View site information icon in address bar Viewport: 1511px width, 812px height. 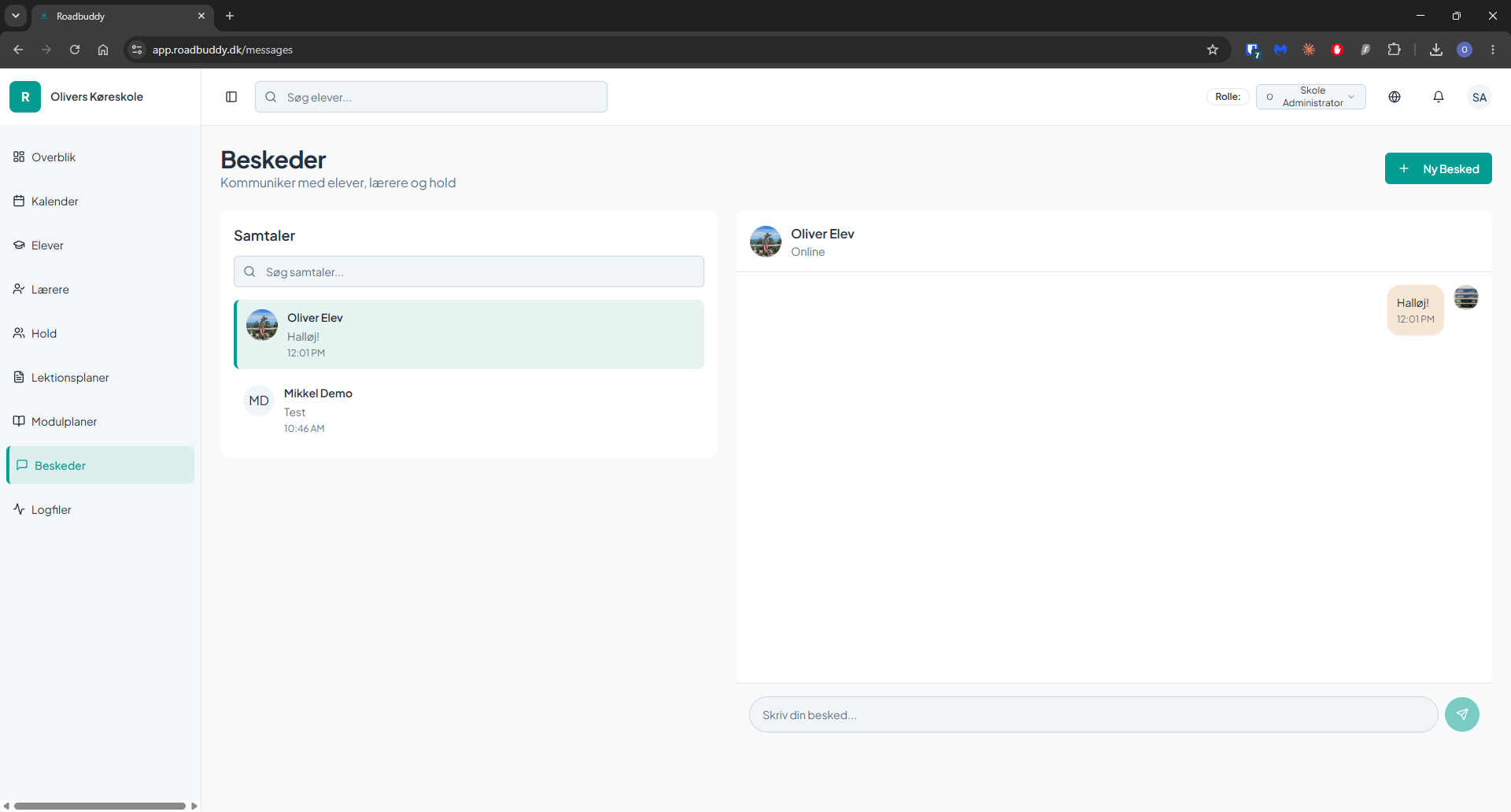(137, 50)
